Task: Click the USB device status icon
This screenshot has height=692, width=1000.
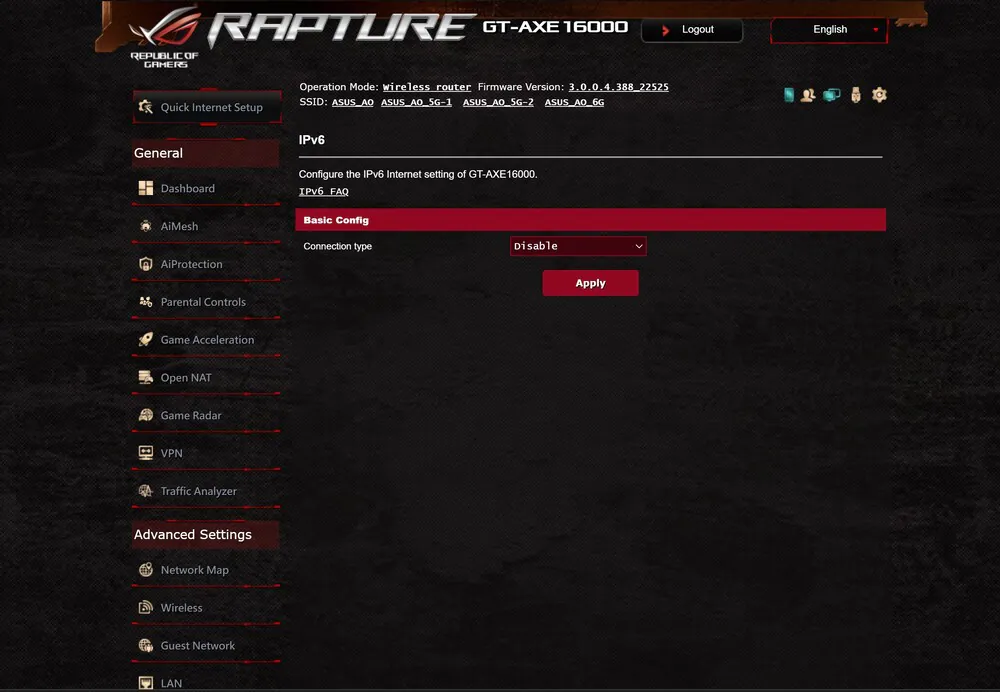Action: click(x=856, y=95)
